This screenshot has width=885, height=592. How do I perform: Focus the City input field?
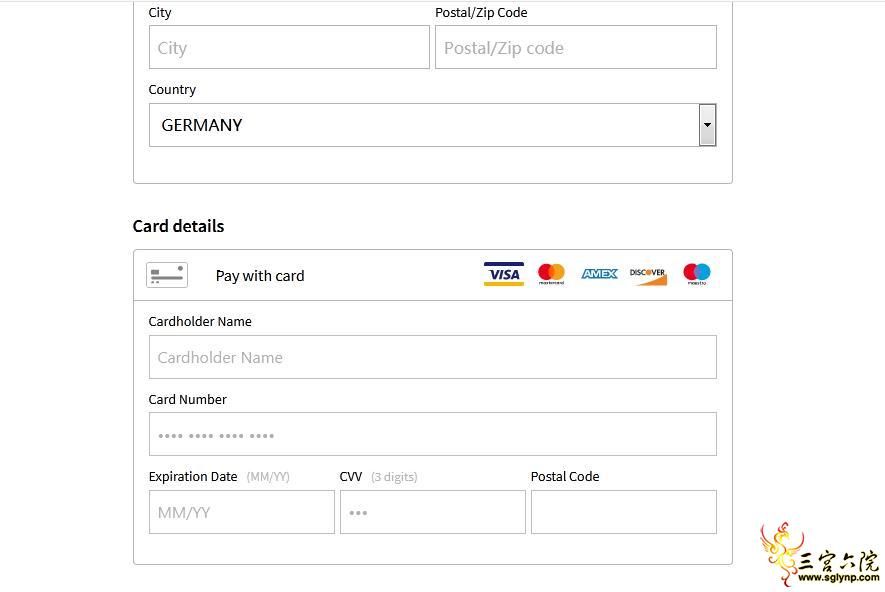pos(289,47)
